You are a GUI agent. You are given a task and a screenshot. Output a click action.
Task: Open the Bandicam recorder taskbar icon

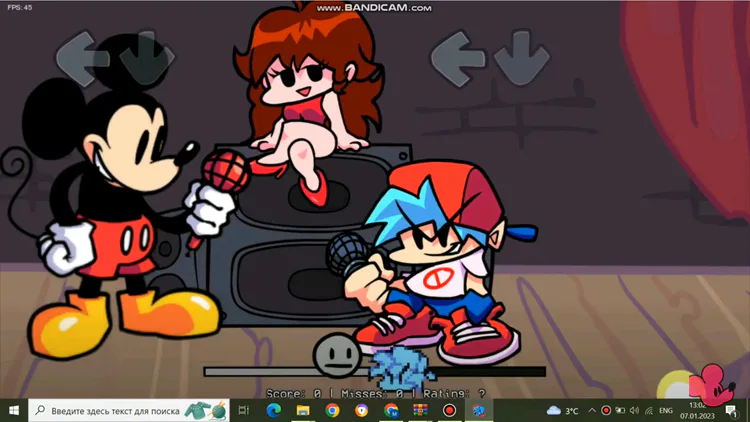pos(449,411)
